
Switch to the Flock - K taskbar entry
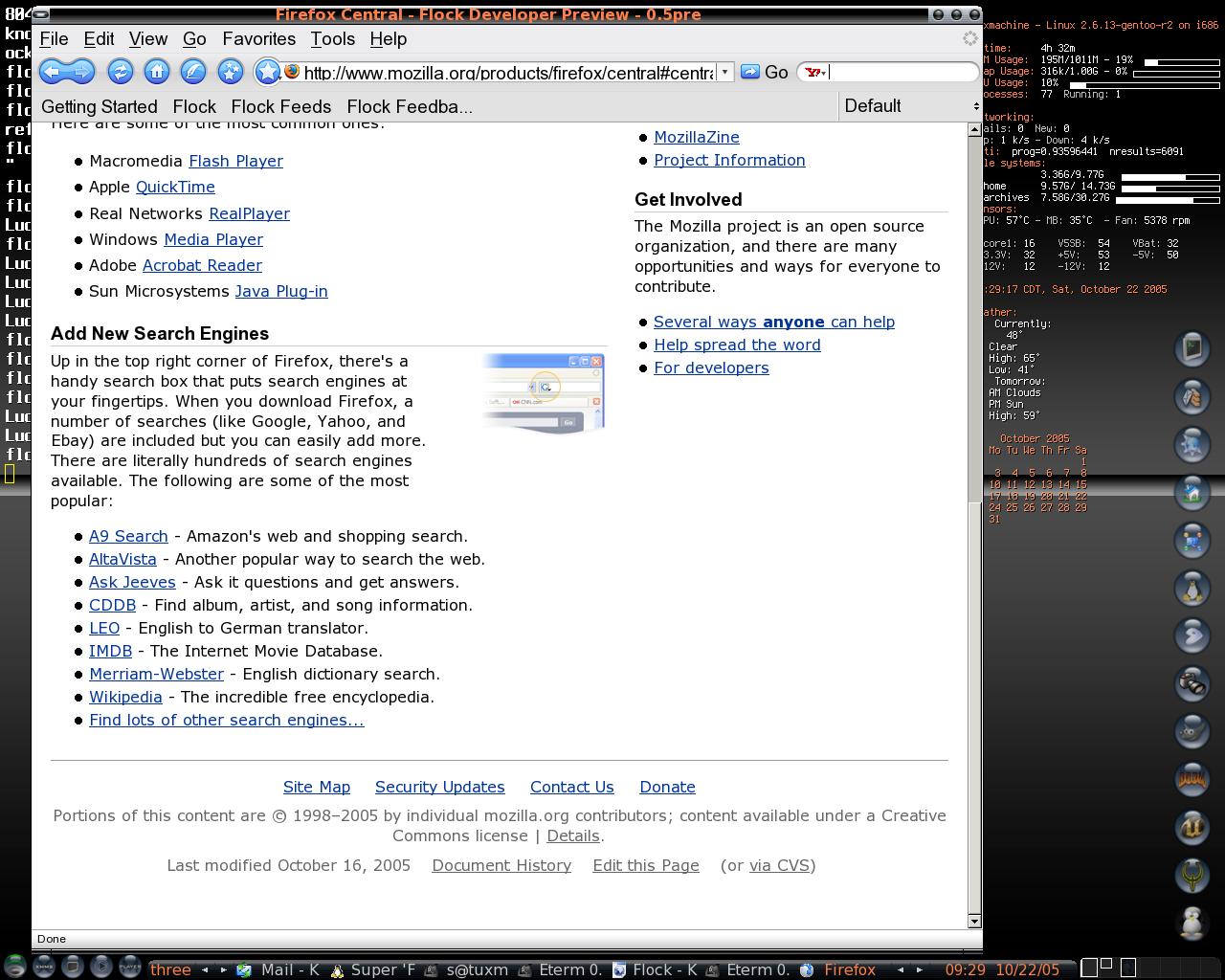(656, 969)
